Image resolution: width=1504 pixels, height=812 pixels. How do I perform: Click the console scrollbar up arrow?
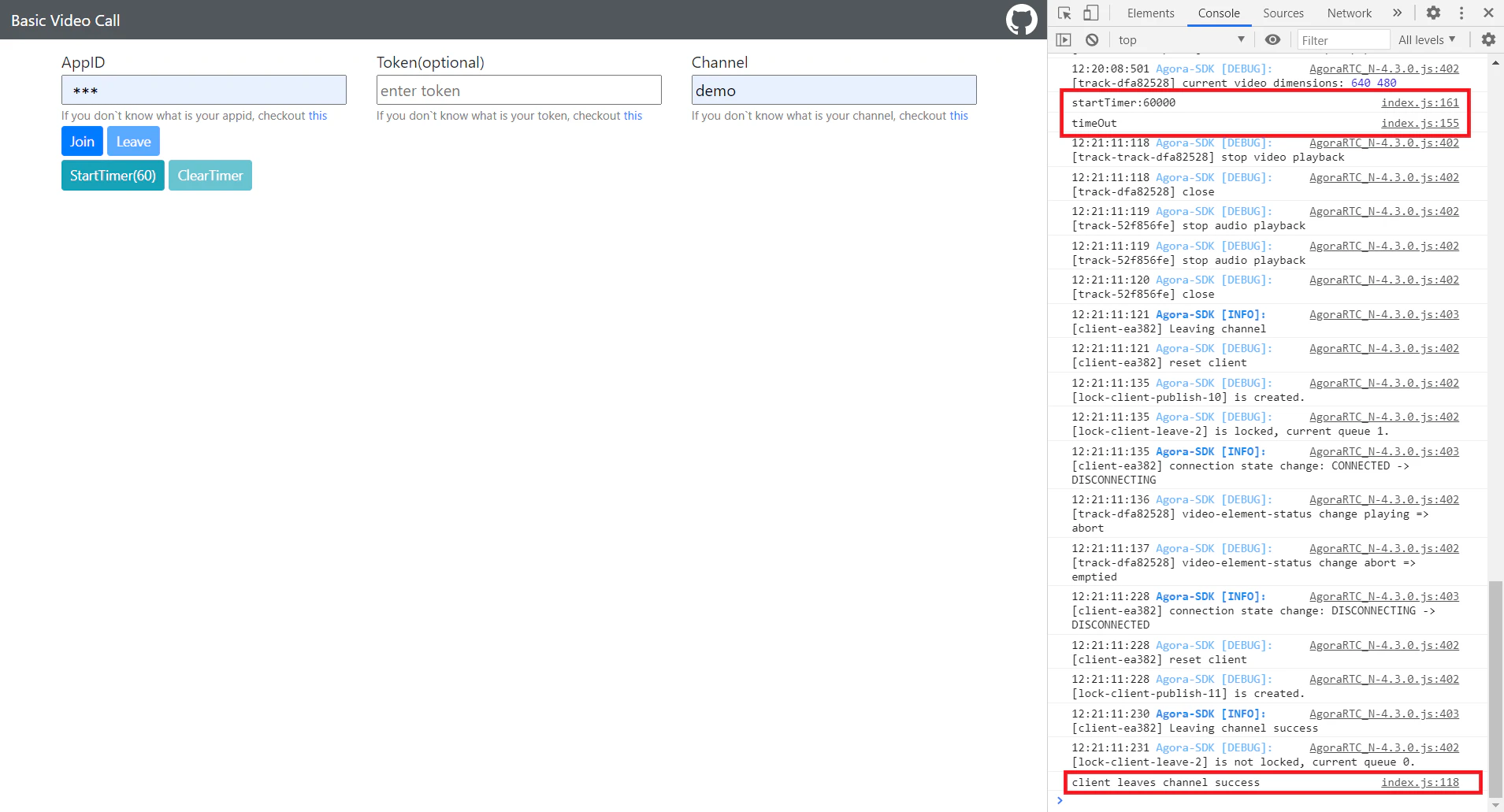1495,62
